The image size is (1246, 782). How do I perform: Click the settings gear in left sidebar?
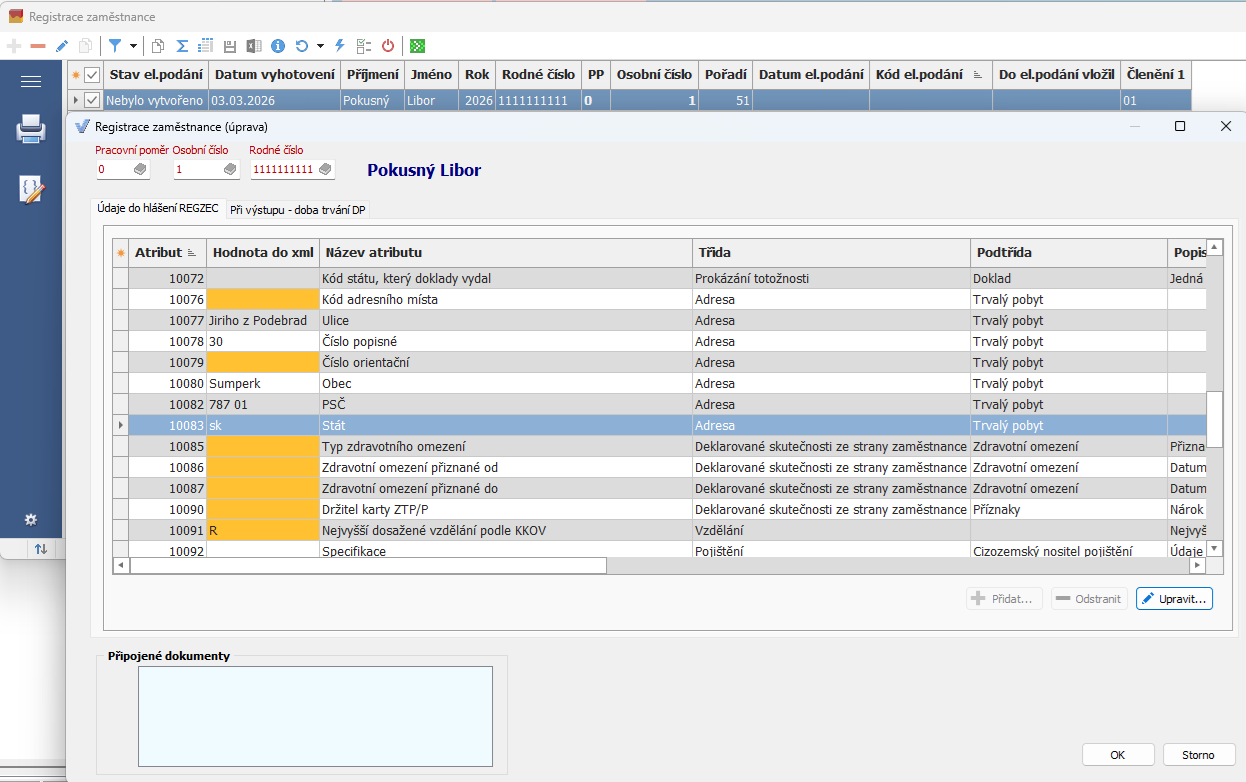pos(31,519)
